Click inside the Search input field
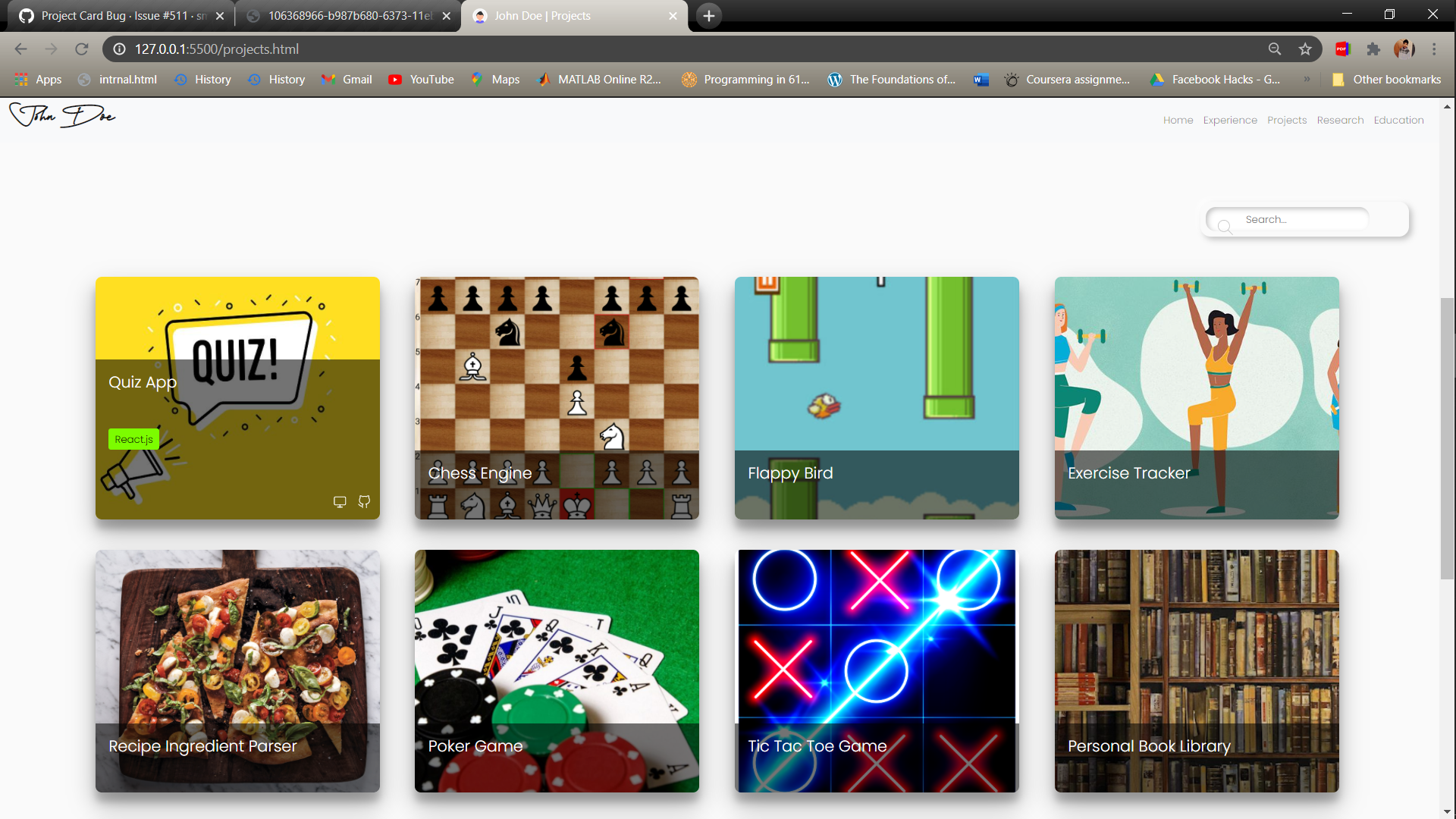1456x819 pixels. pyautogui.click(x=1297, y=219)
